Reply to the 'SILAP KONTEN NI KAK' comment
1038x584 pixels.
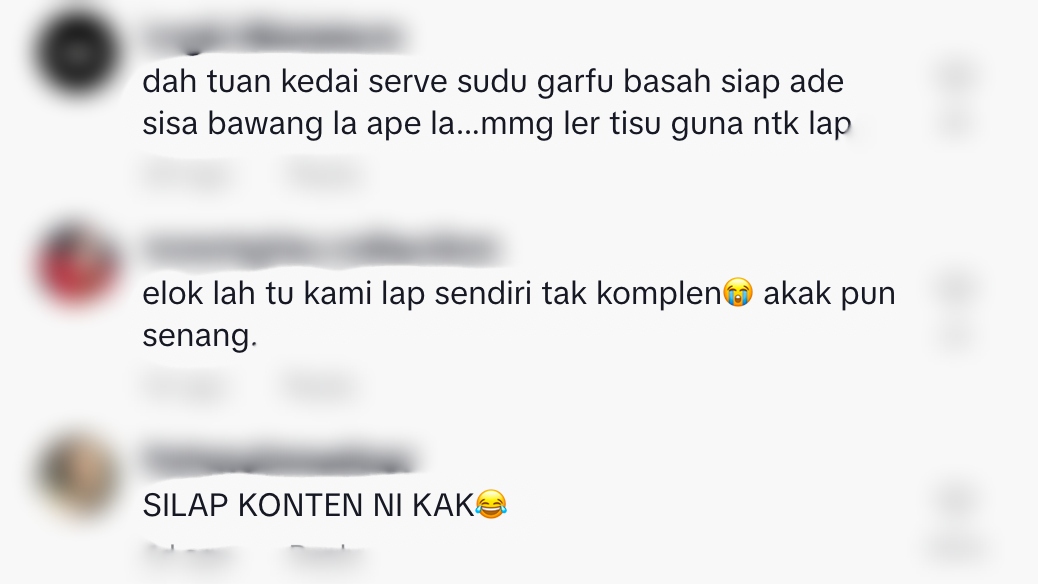(x=326, y=555)
